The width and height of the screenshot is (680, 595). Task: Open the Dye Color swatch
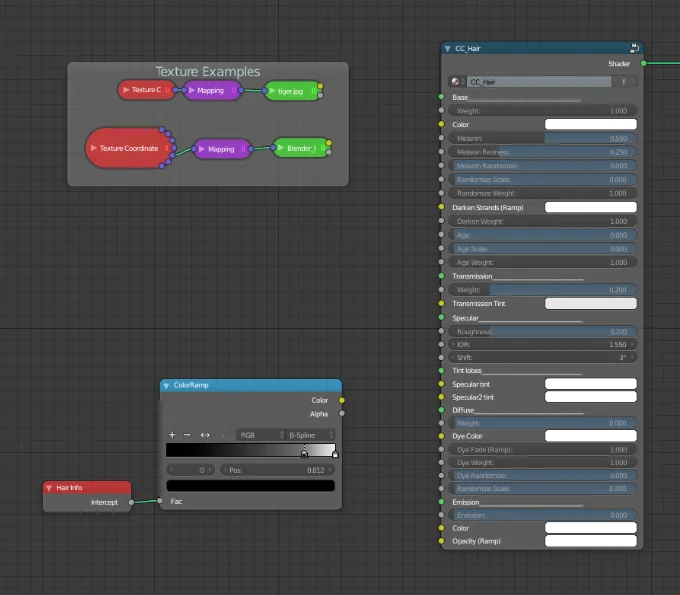point(591,436)
